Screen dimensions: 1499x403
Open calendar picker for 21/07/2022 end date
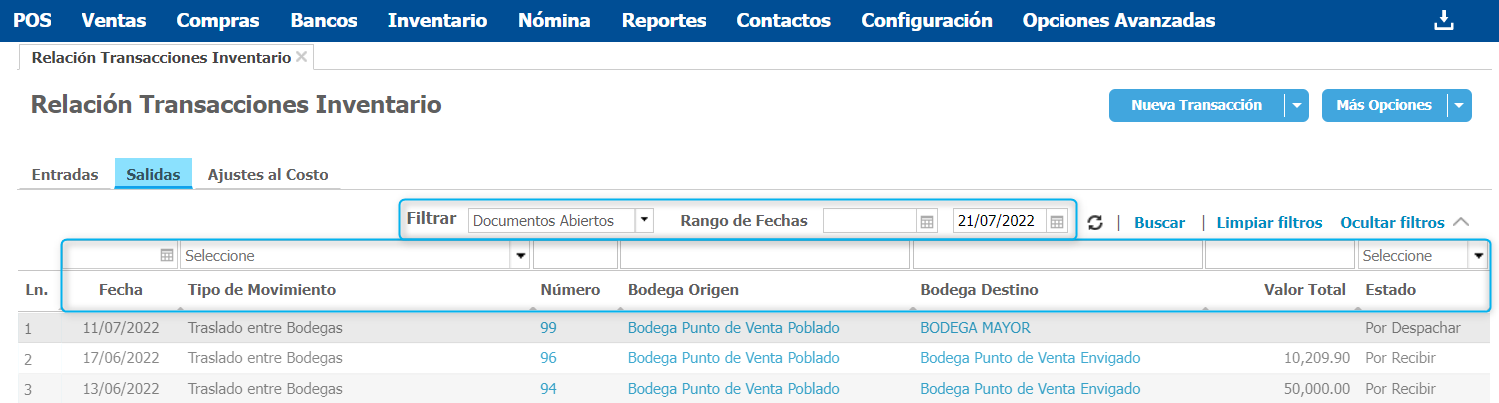coord(1057,221)
